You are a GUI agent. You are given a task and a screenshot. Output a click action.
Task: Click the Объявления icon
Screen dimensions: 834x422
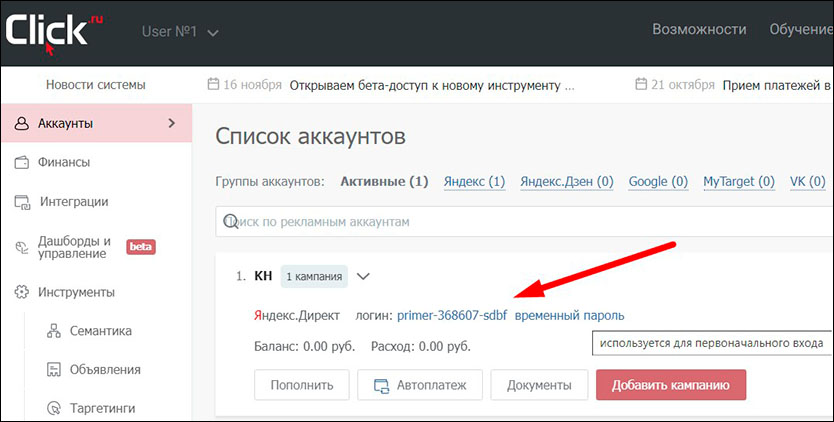pos(54,370)
